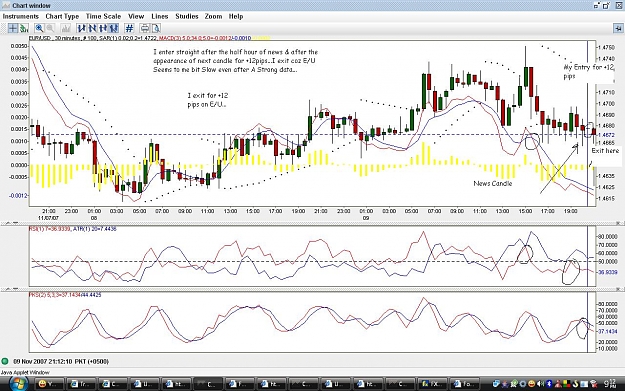Select the second blue line-drawing tool
The height and width of the screenshot is (391, 625).
92,28
